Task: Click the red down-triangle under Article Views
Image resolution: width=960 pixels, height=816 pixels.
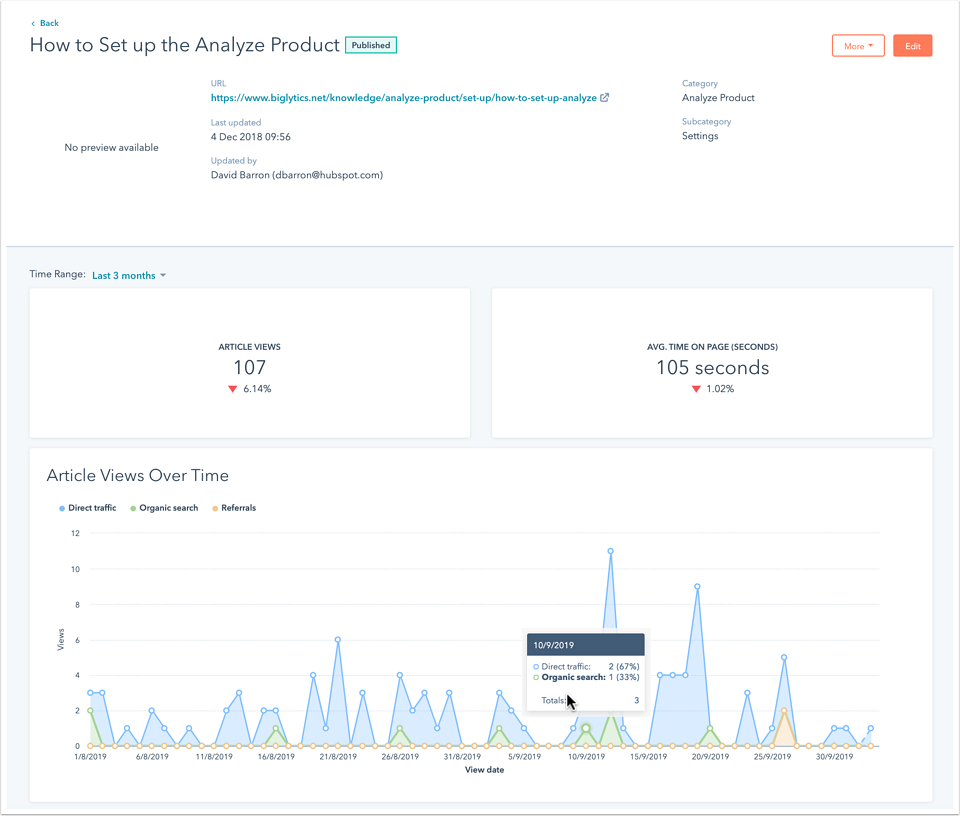Action: click(233, 389)
